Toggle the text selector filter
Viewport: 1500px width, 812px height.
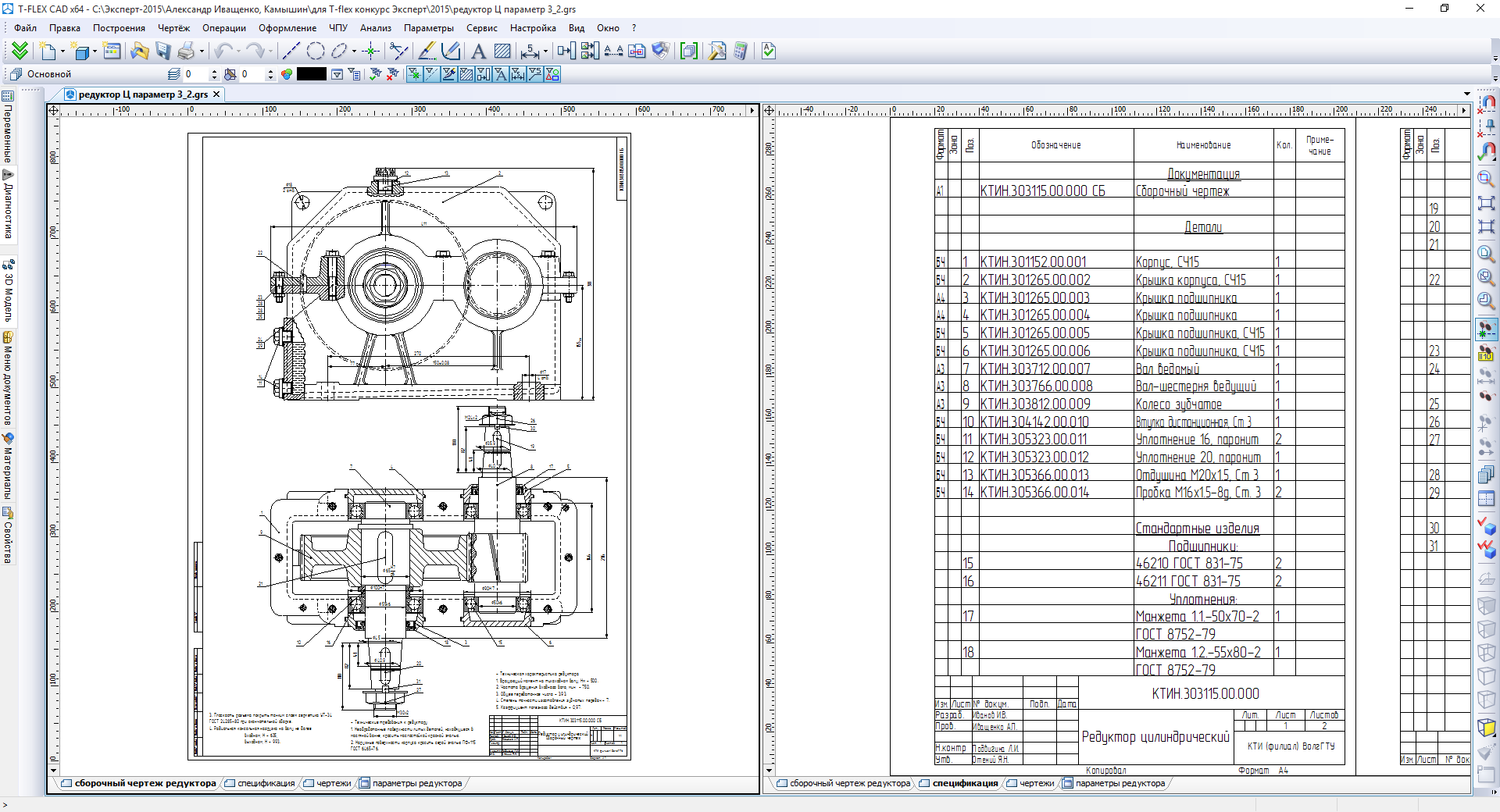coord(500,74)
